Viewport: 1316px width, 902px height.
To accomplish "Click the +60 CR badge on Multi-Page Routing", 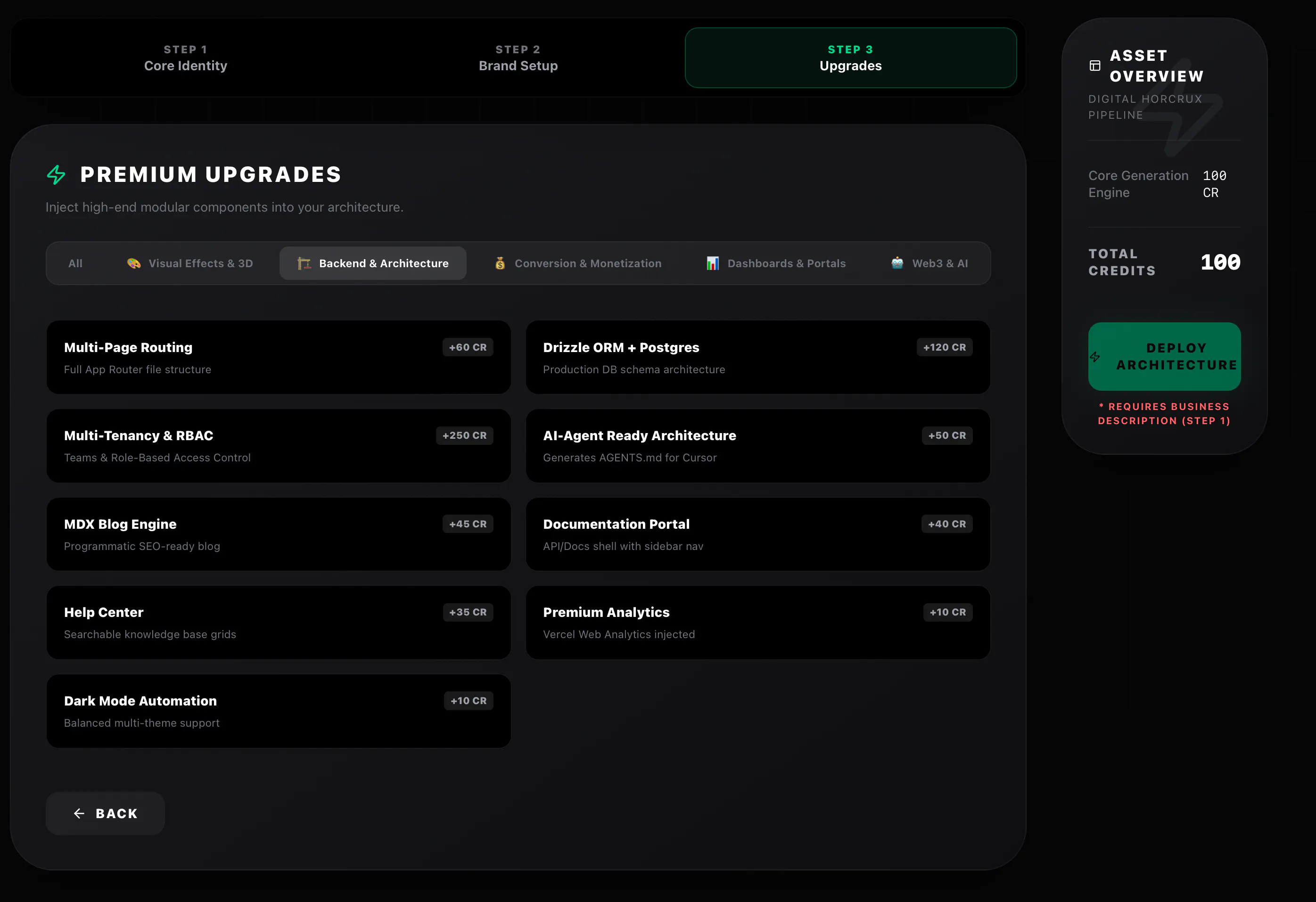I will pyautogui.click(x=468, y=347).
